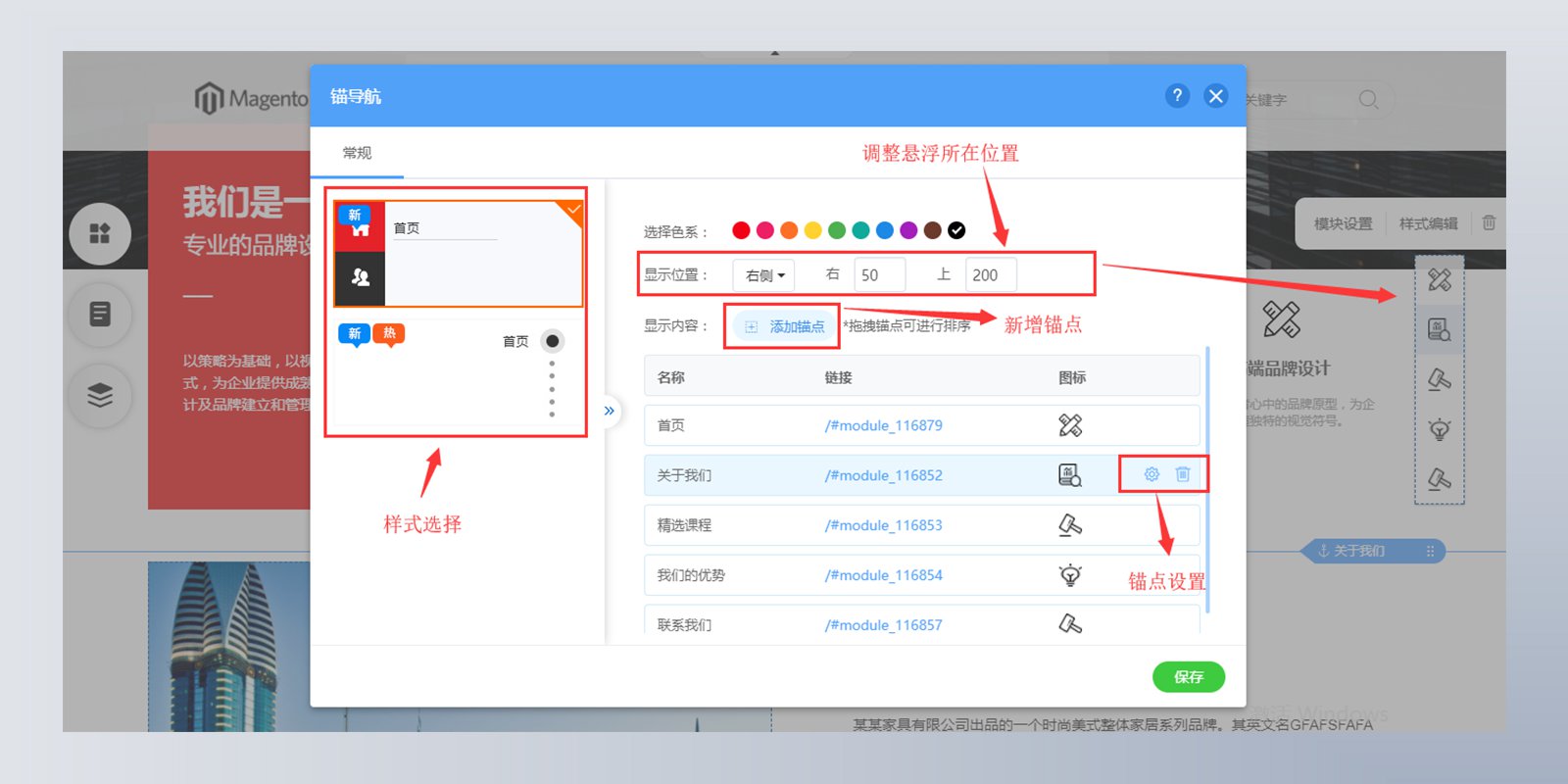This screenshot has width=1568, height=784.
Task: Delete the 关于我们 anchor with trash icon
Action: click(1183, 474)
